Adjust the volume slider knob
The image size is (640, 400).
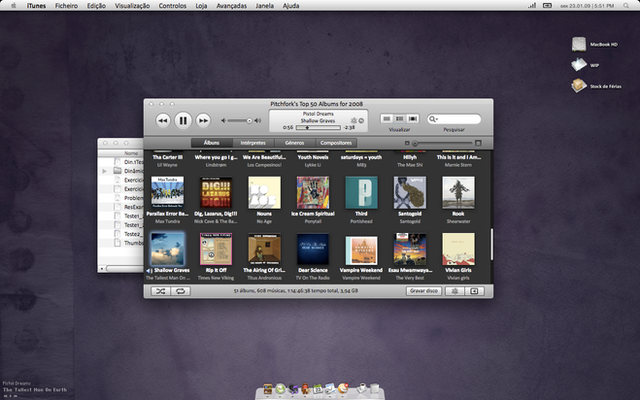249,120
